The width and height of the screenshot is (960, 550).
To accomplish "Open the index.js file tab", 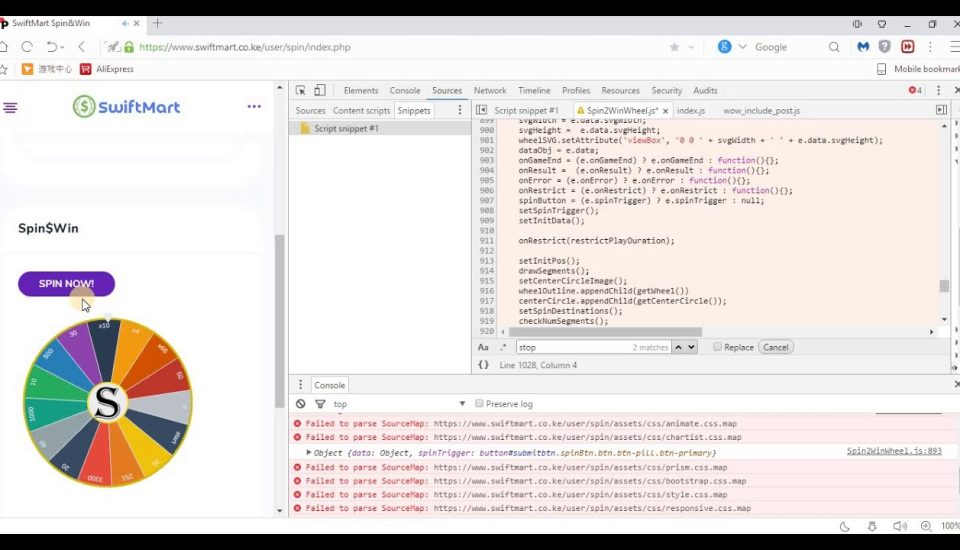I will pos(691,111).
